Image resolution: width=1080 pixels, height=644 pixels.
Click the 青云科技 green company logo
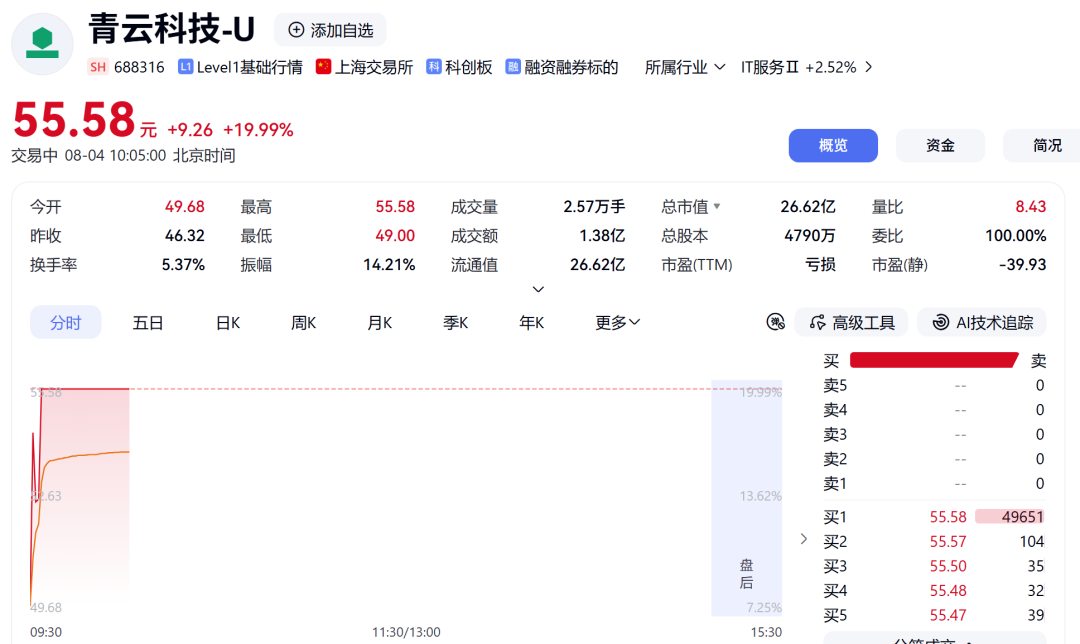[42, 44]
